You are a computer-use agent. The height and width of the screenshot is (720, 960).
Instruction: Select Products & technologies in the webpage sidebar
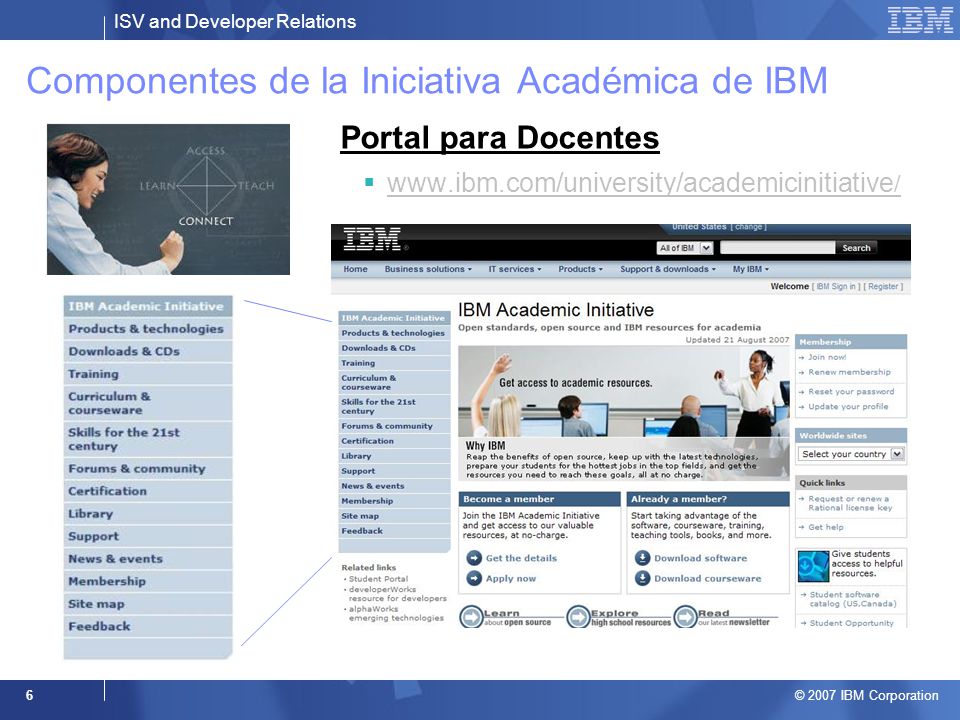pyautogui.click(x=393, y=333)
